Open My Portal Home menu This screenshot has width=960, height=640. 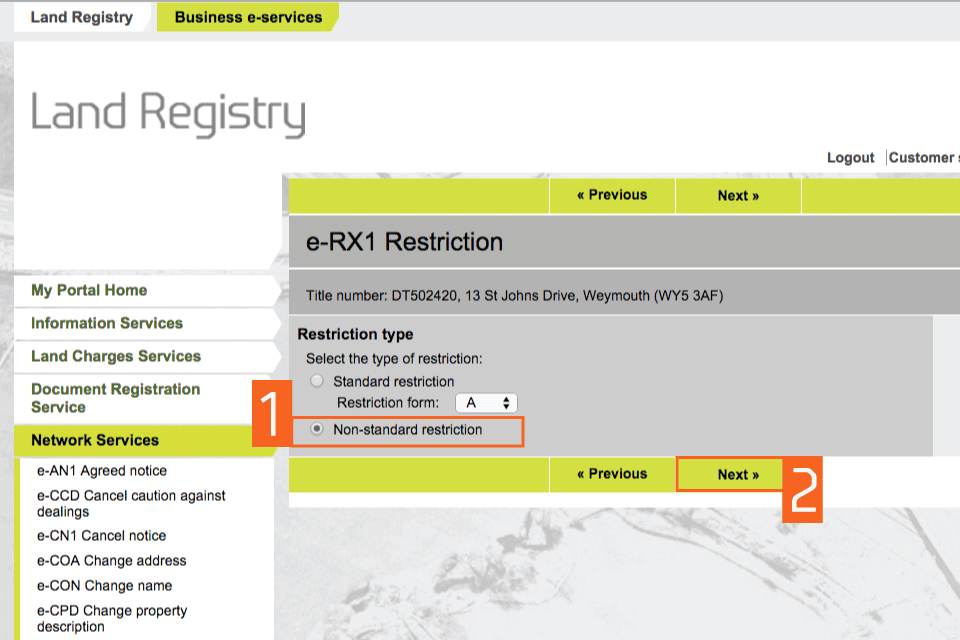[x=89, y=290]
